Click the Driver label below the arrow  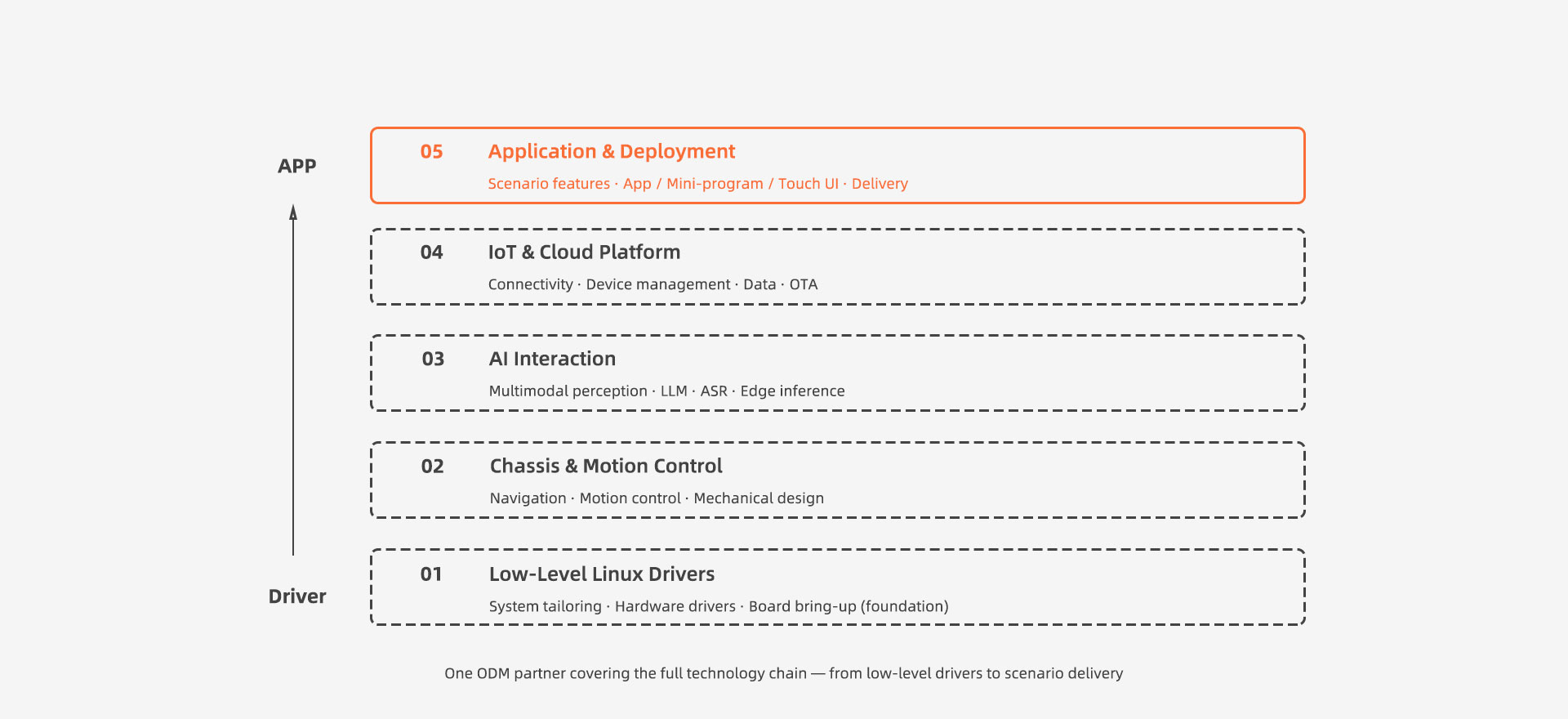(x=297, y=596)
